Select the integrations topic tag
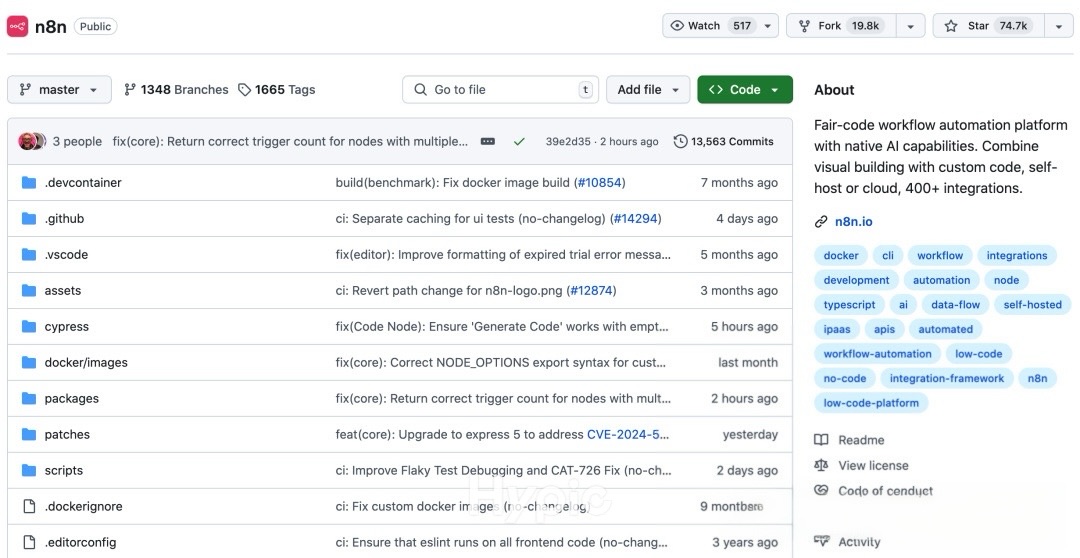1080x558 pixels. coord(1017,256)
